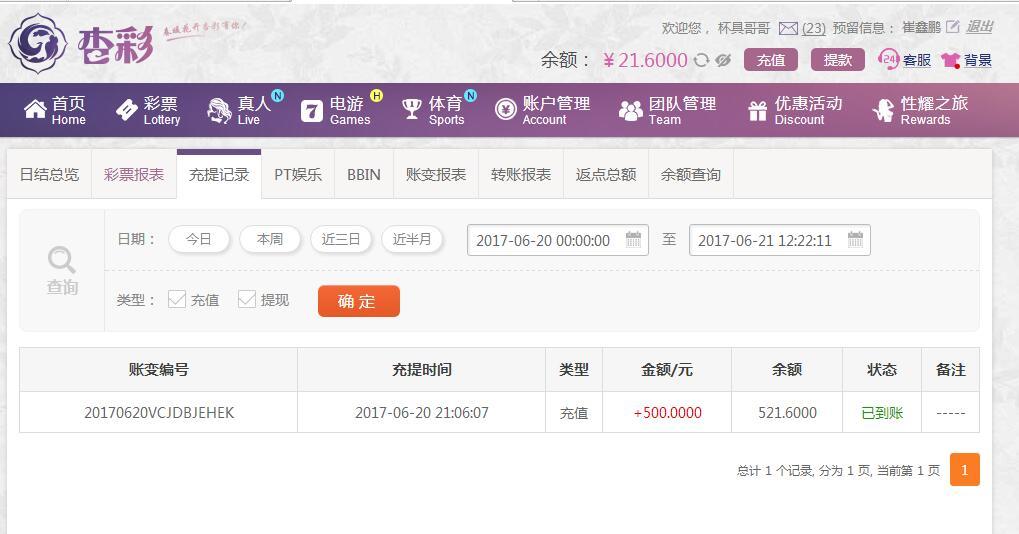This screenshot has width=1019, height=534.
Task: Open the 优惠活动 Discount menu
Action: click(795, 110)
